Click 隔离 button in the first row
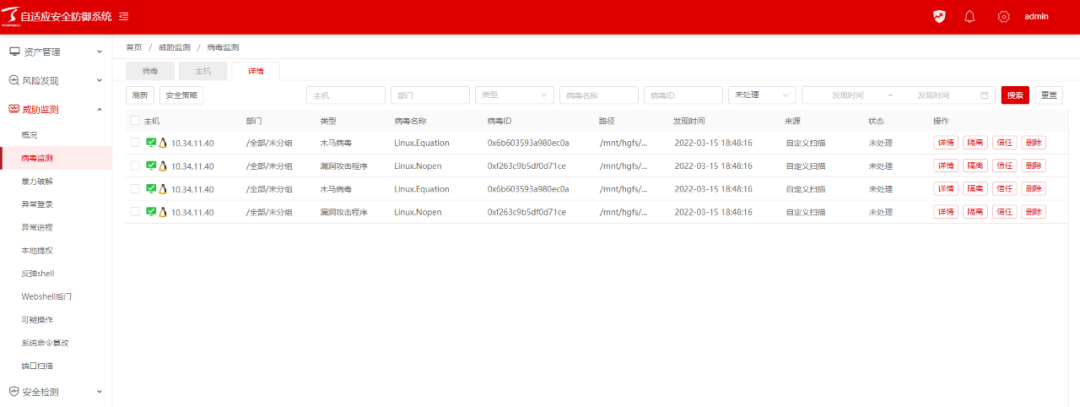The image size is (1080, 407). pos(974,143)
